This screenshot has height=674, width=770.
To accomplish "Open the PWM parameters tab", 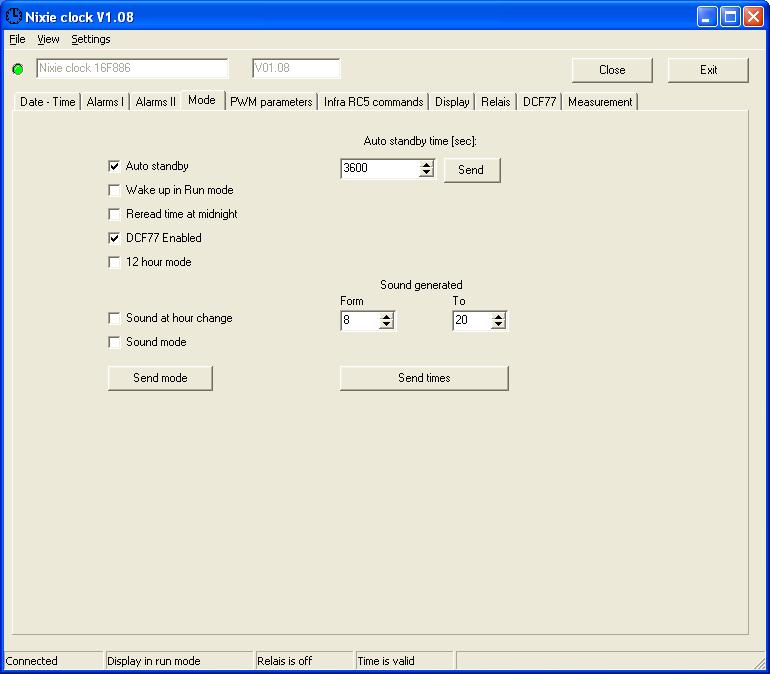I will click(271, 102).
